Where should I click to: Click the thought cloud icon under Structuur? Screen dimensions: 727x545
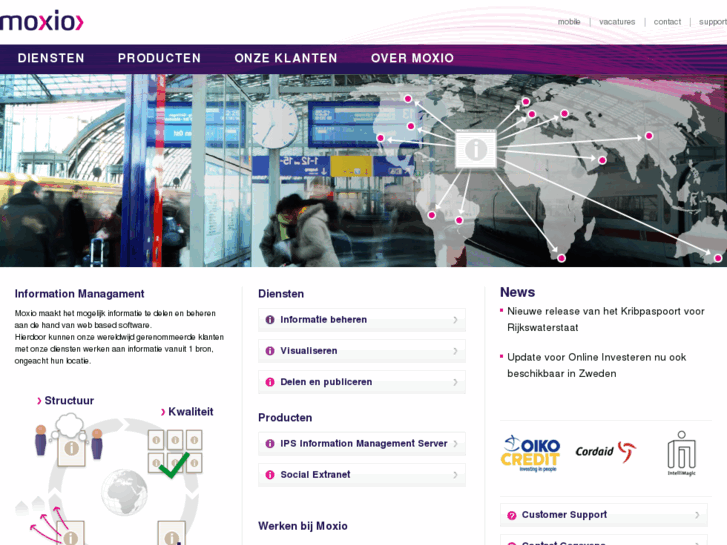pos(70,426)
